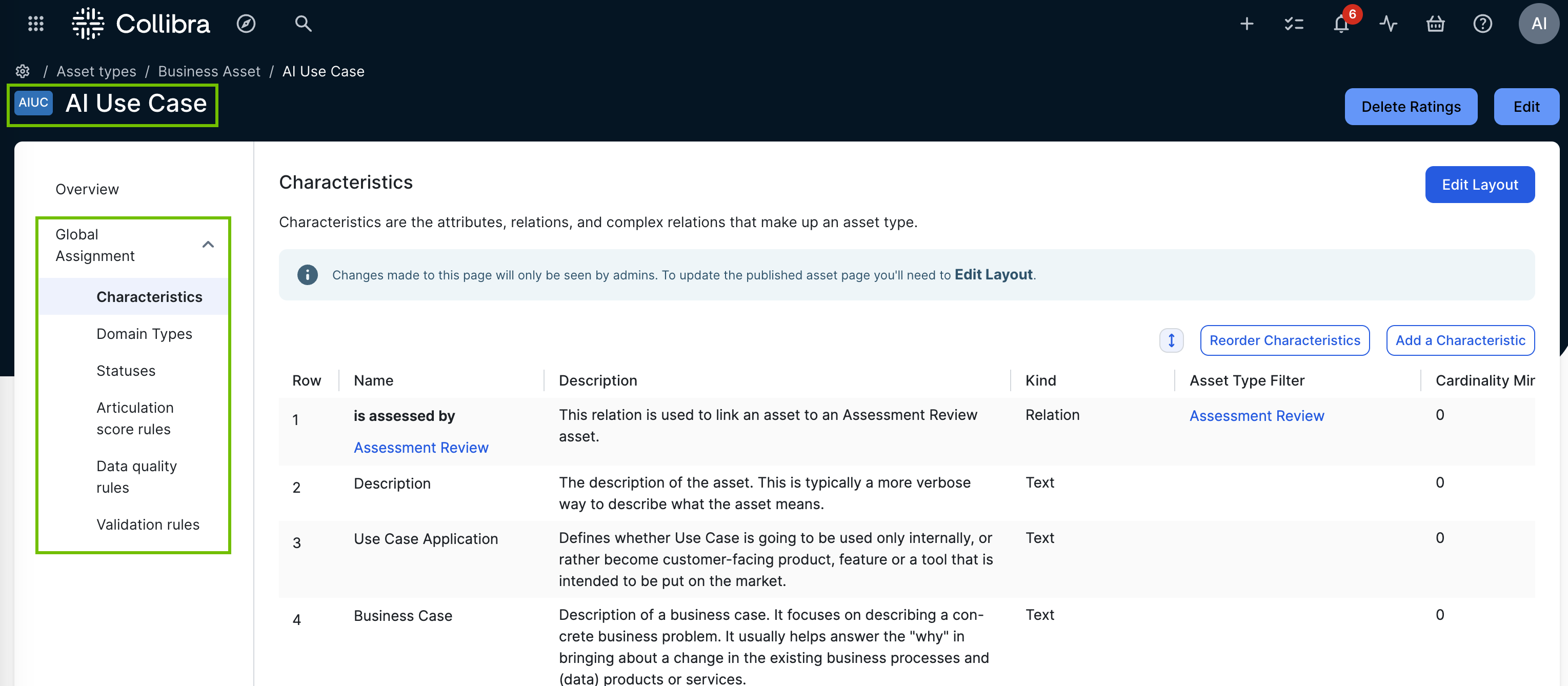
Task: Open the global search icon
Action: click(303, 24)
